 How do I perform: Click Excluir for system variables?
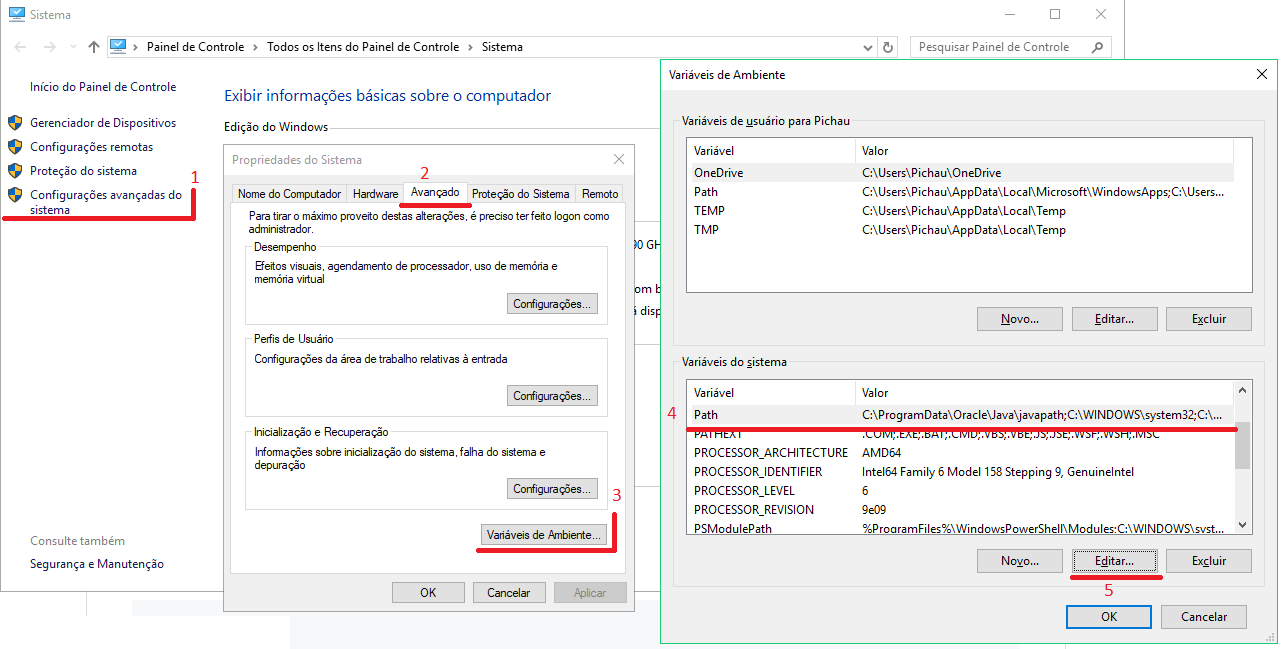(1209, 561)
